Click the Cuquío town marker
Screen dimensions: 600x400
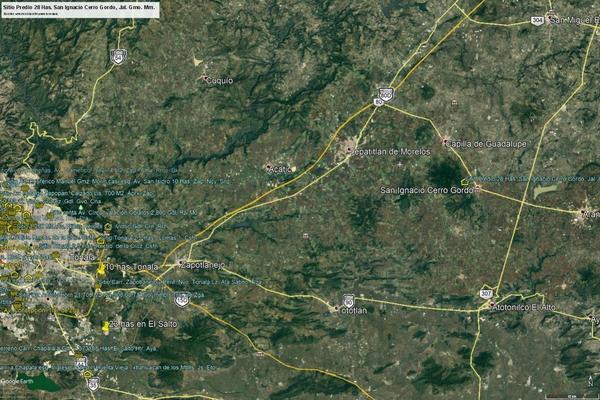click(x=207, y=79)
